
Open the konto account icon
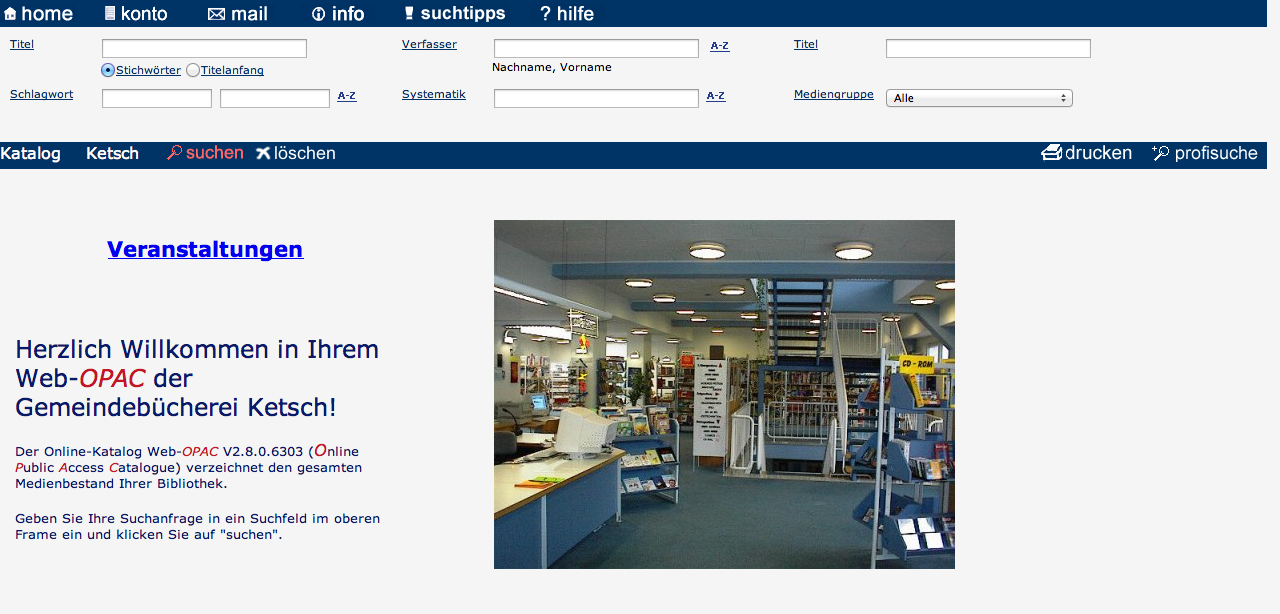(110, 14)
